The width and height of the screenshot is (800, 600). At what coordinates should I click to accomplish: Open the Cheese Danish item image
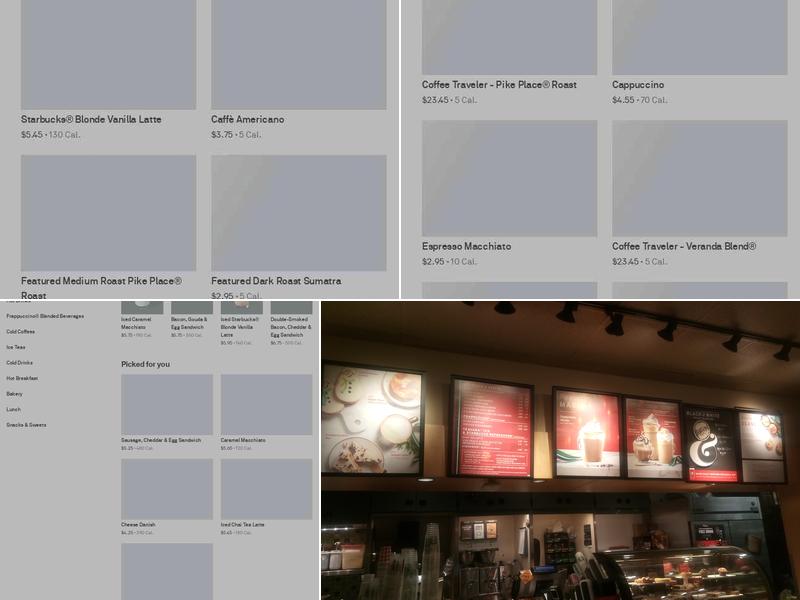(167, 489)
